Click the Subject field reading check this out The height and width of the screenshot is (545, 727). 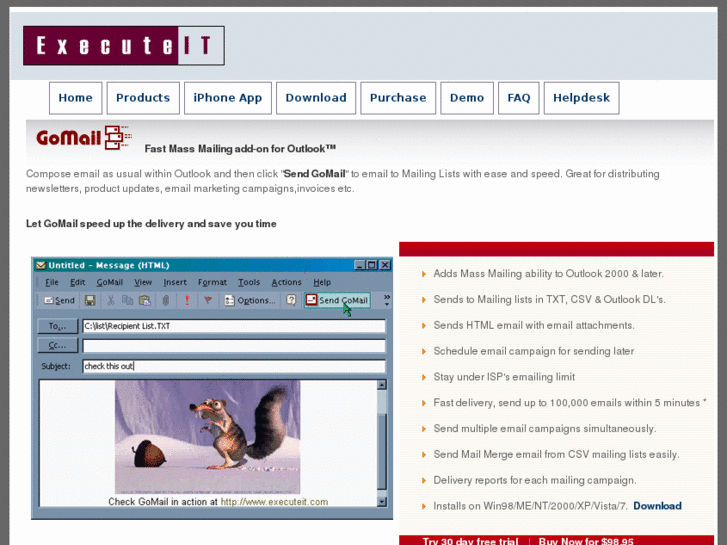(234, 366)
